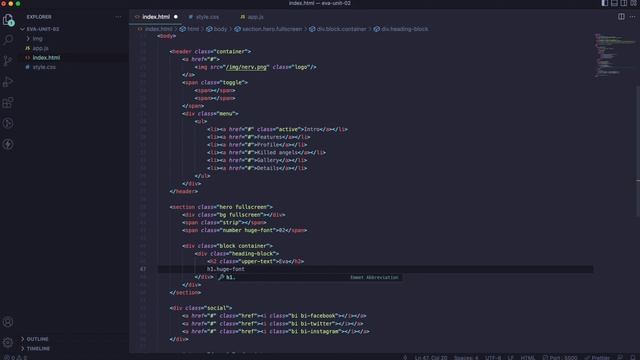The image size is (640, 360).
Task: Toggle the secondary side bar layout icon
Action: (x=624, y=3)
